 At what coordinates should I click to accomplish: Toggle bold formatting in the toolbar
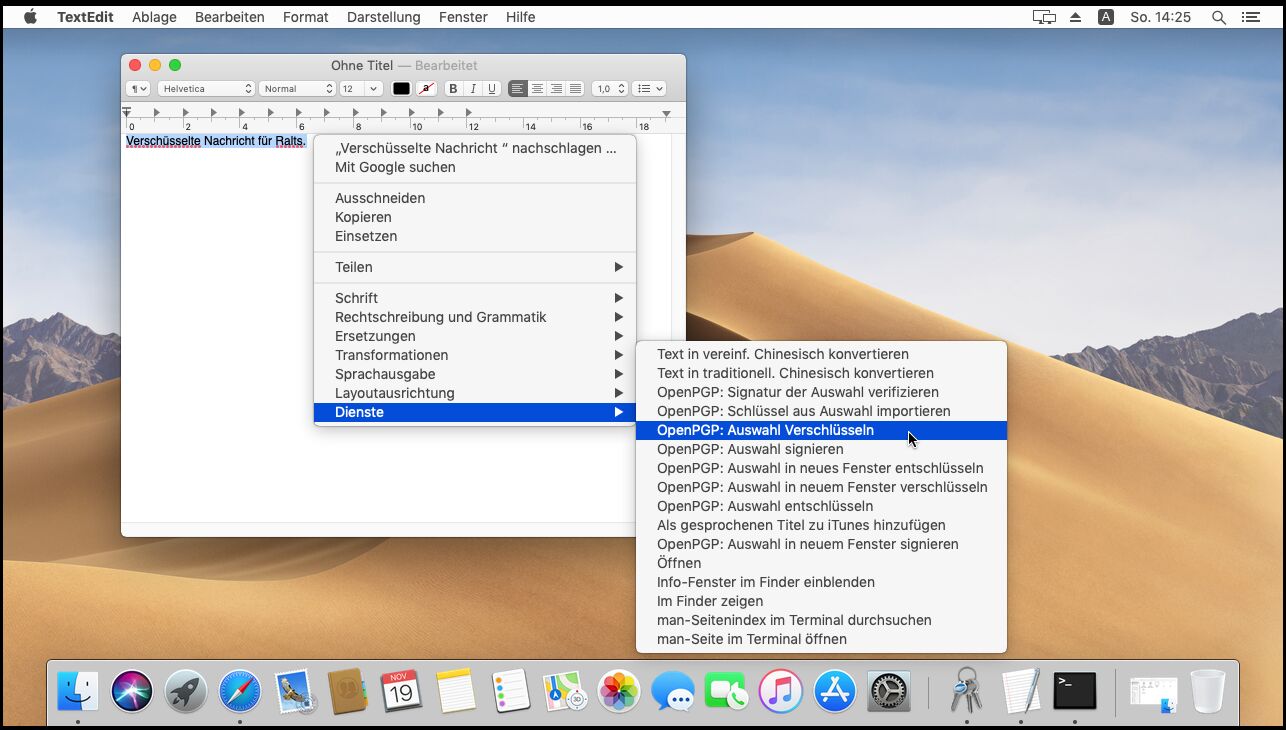tap(453, 89)
